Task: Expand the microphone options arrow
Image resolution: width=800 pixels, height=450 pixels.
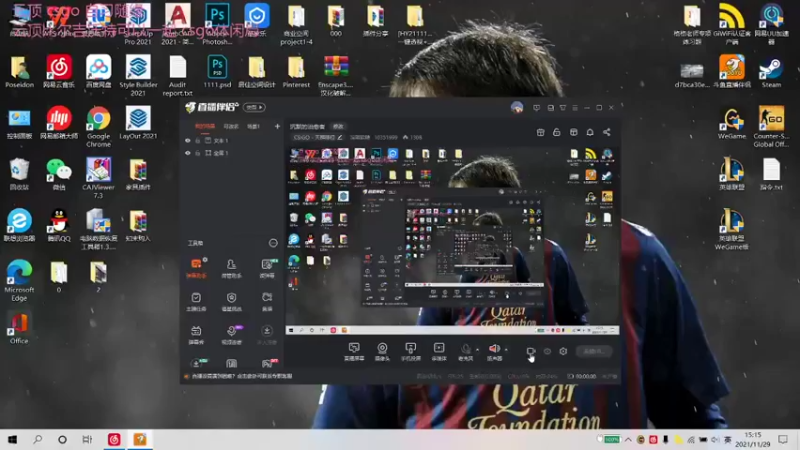Action: click(x=477, y=350)
